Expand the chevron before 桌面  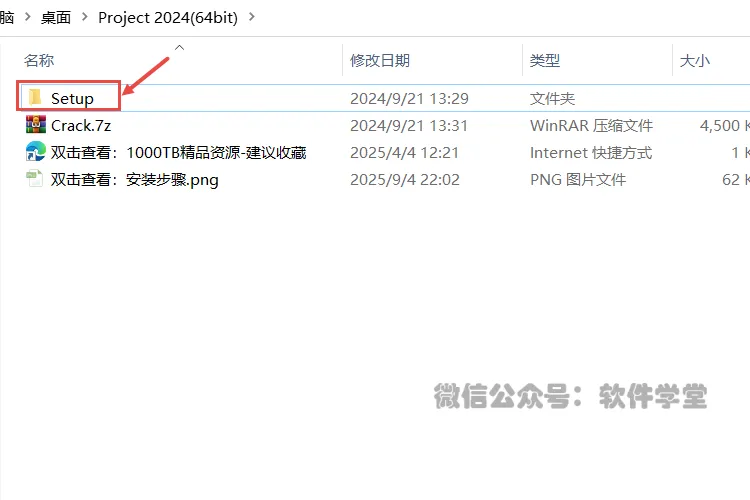point(27,17)
